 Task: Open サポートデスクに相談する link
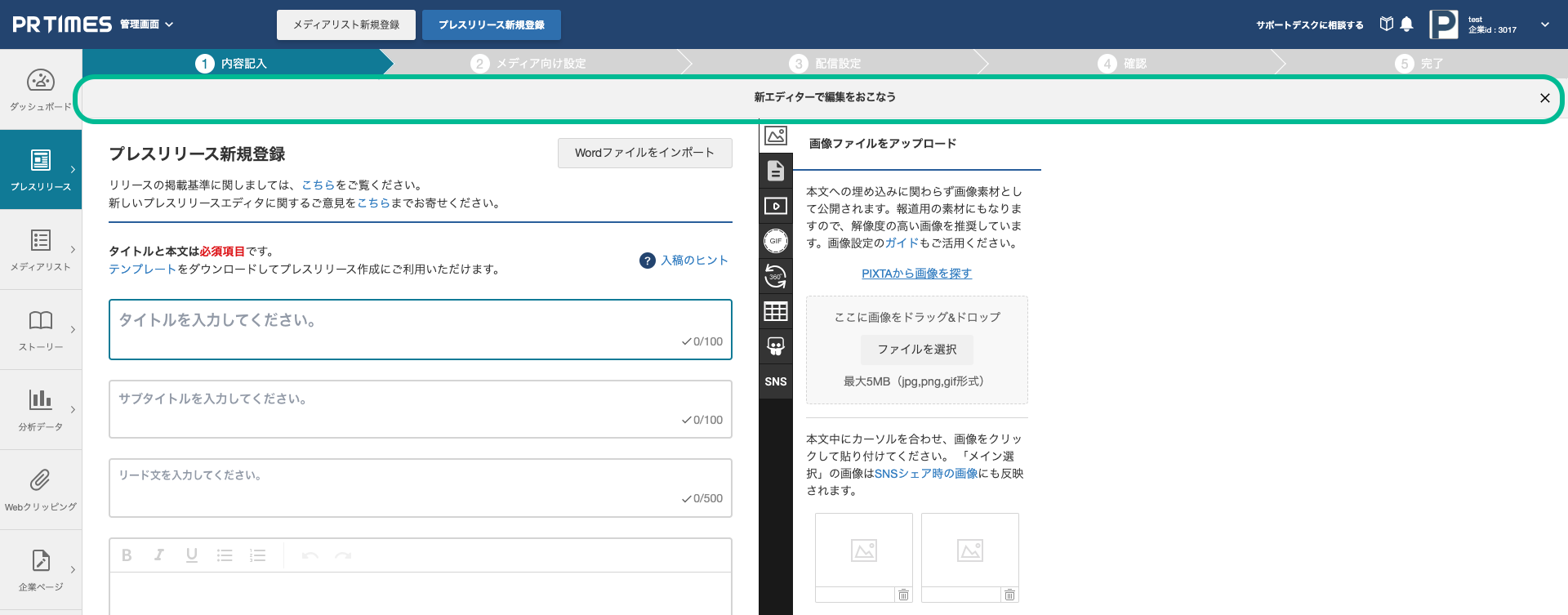(x=1310, y=25)
